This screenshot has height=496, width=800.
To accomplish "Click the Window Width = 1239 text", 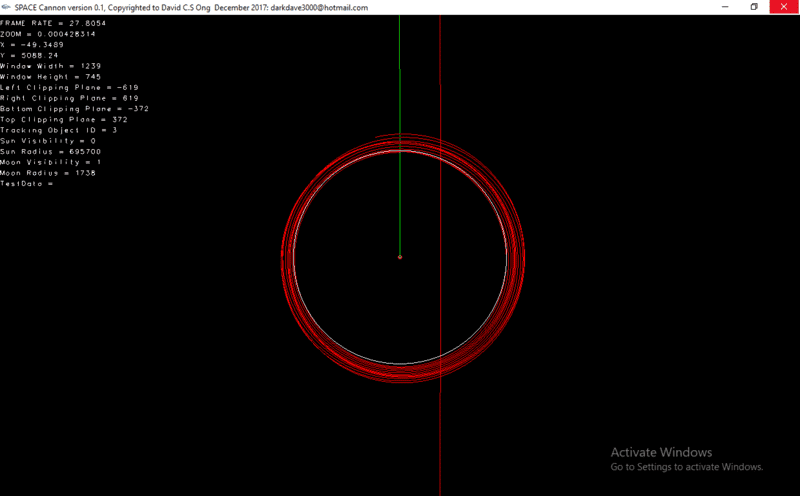I will (49, 66).
